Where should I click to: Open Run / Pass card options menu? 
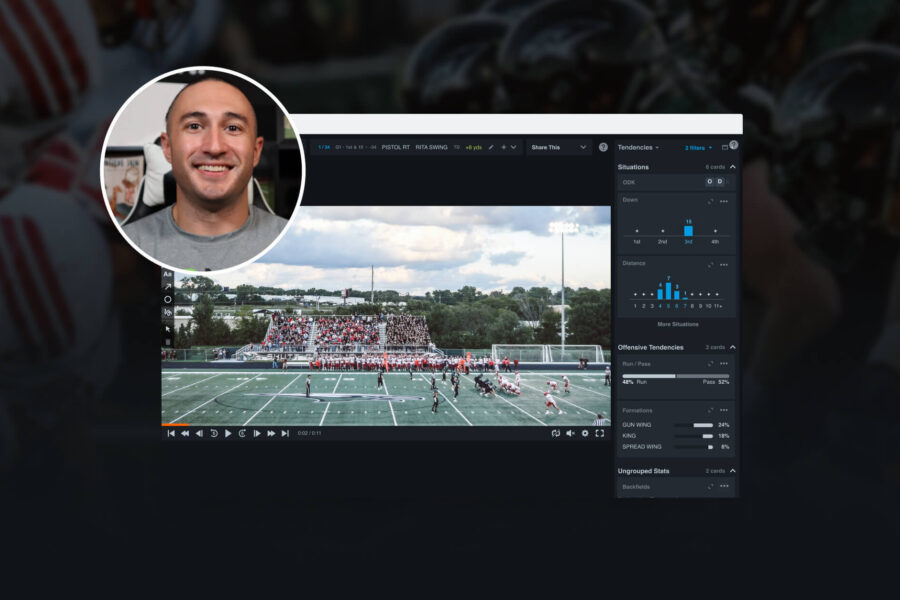tap(723, 363)
